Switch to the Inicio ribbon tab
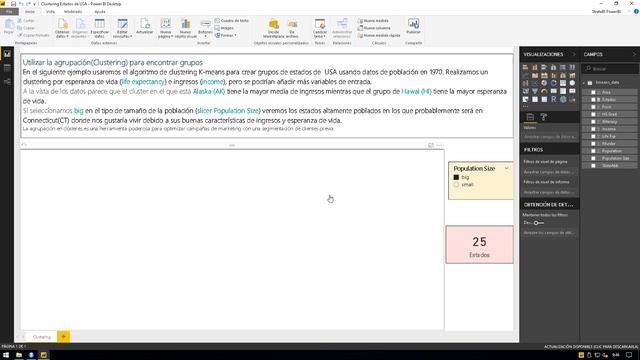Viewport: 640px width, 360px height. click(x=30, y=11)
